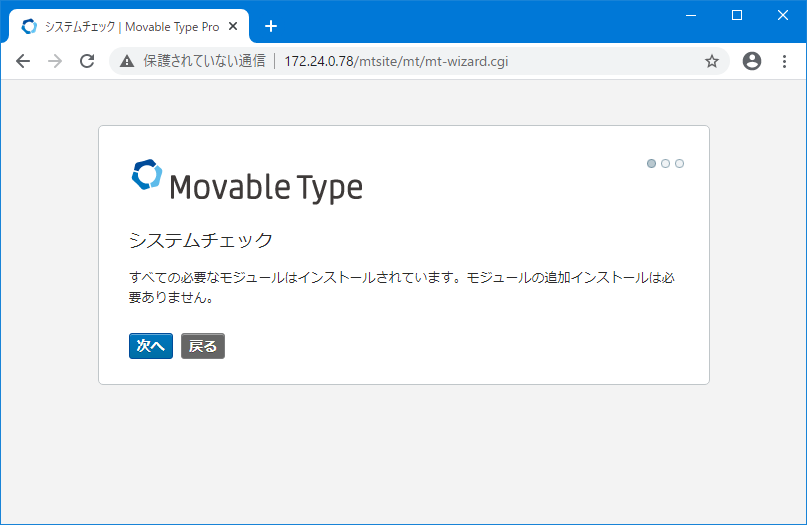Close the システムチェック tab
807x525 pixels.
coord(233,26)
